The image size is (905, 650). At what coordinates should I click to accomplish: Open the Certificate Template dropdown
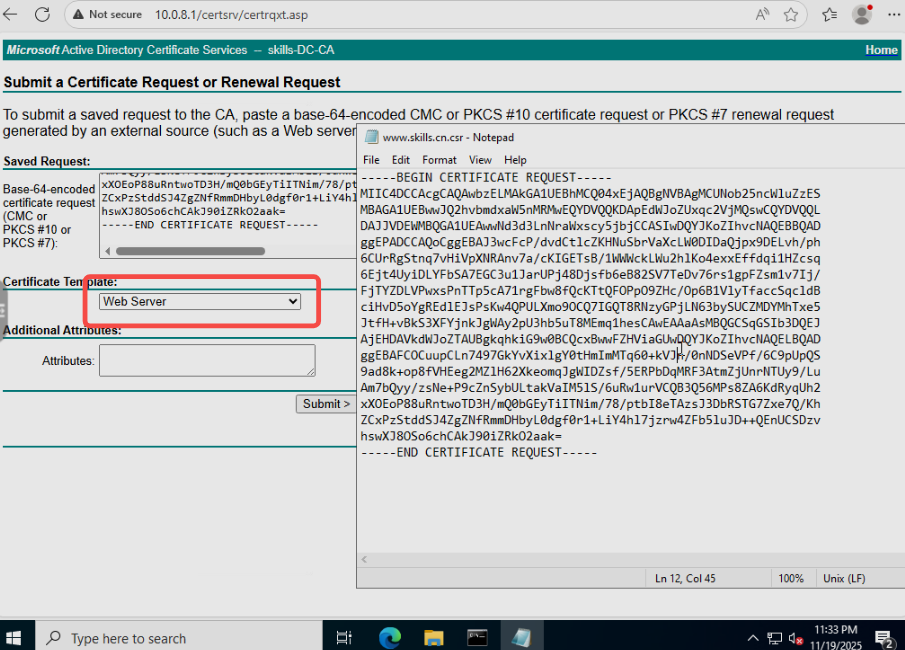(200, 301)
